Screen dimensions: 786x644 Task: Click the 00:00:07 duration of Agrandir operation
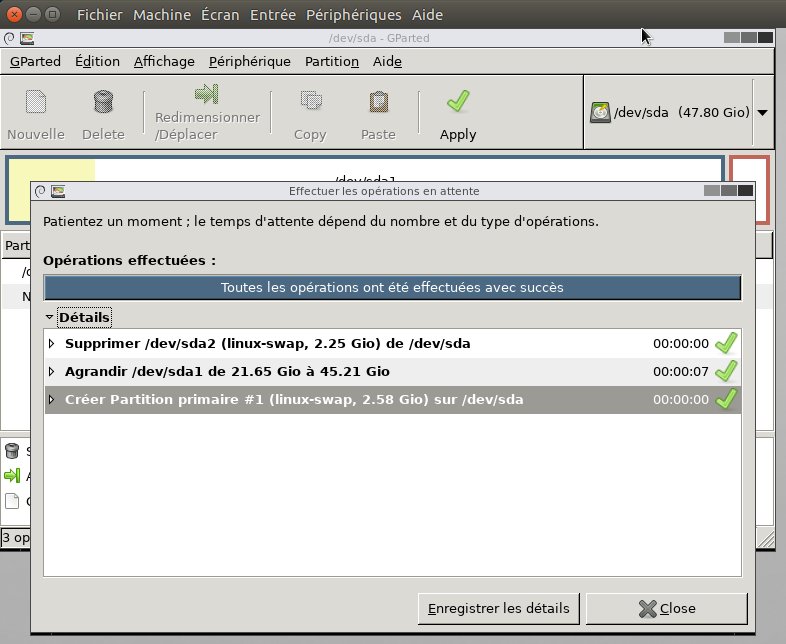(681, 371)
